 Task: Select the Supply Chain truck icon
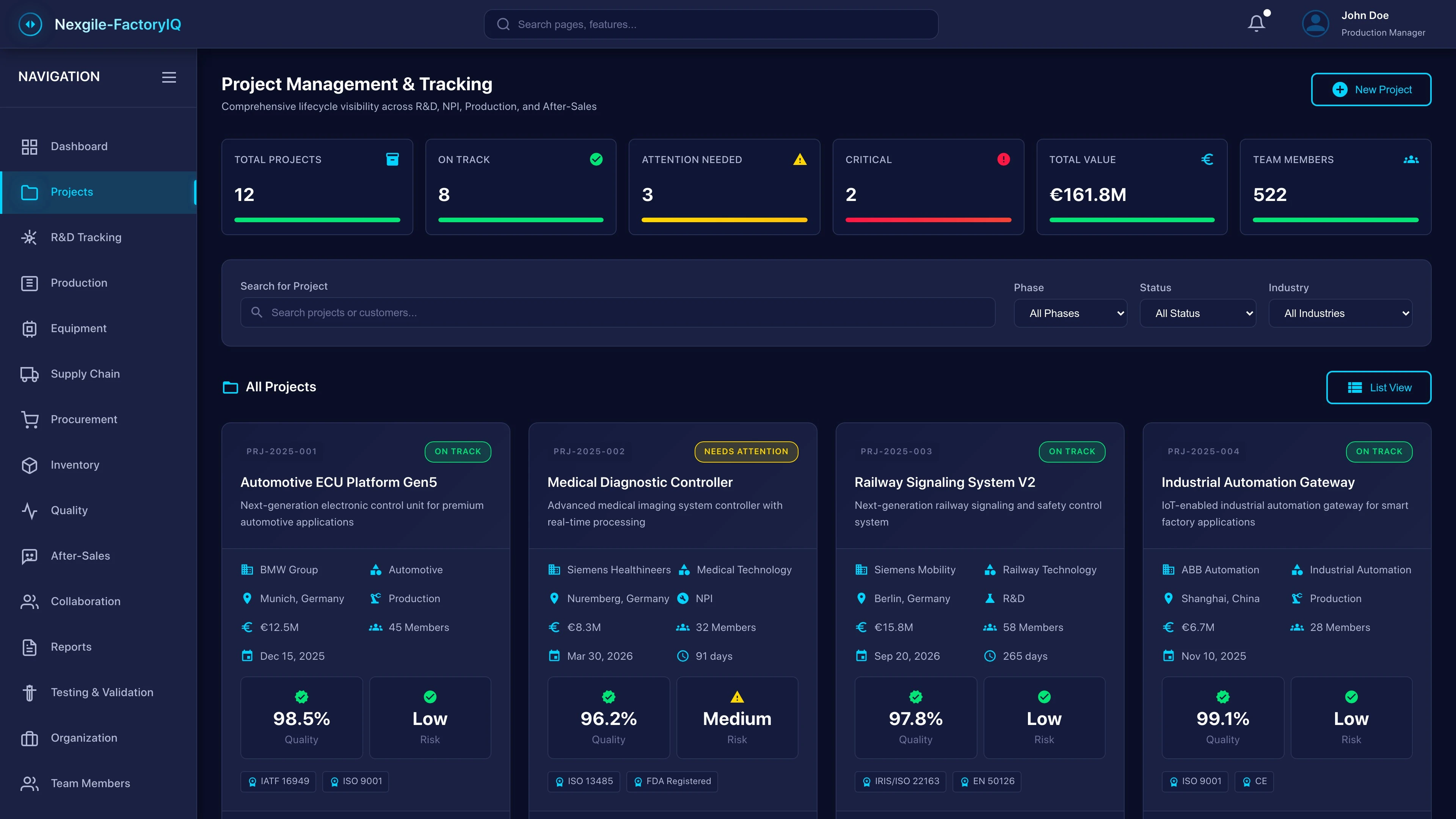coord(30,373)
